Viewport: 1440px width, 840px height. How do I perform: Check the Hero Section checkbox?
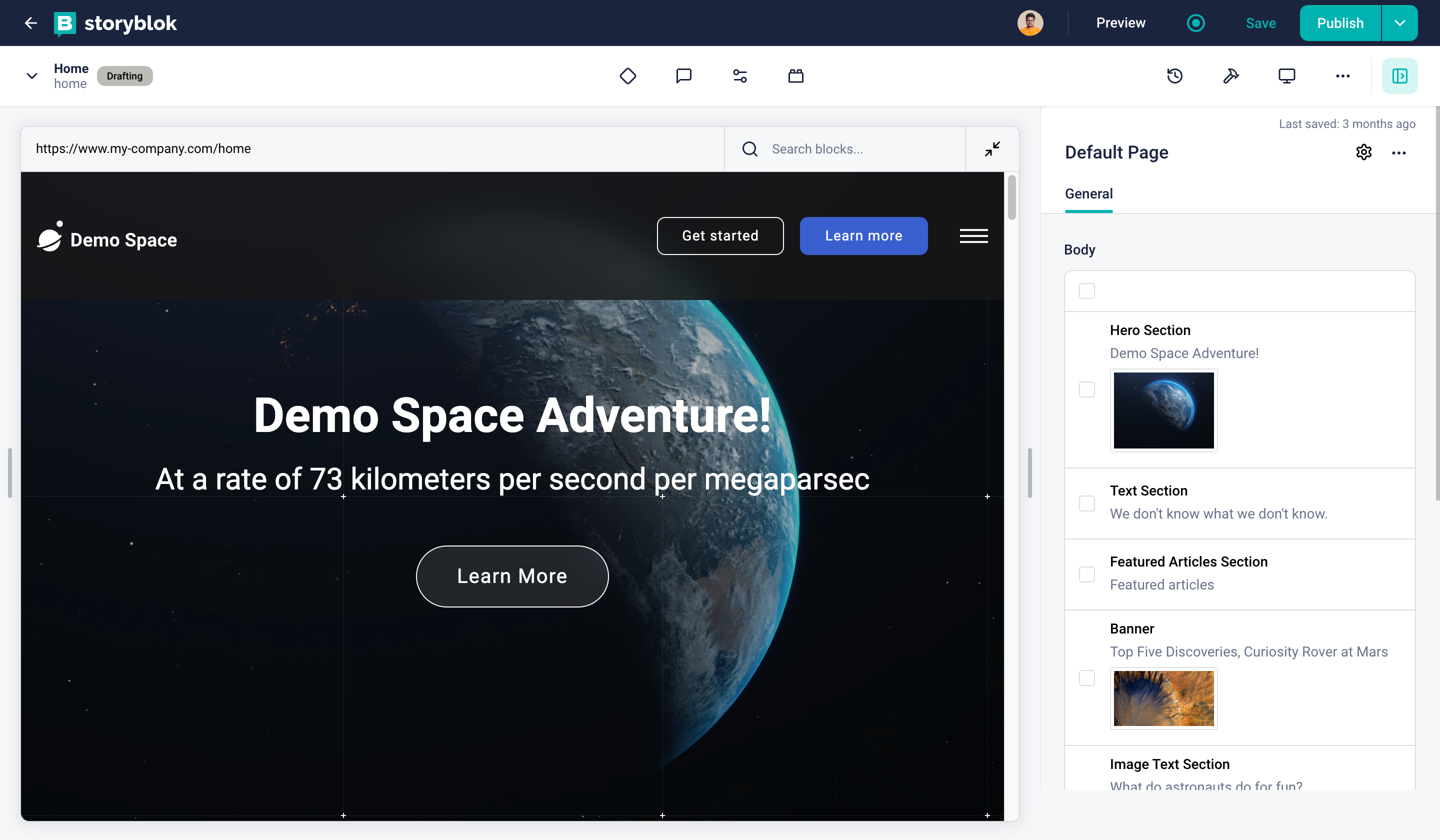pyautogui.click(x=1086, y=389)
